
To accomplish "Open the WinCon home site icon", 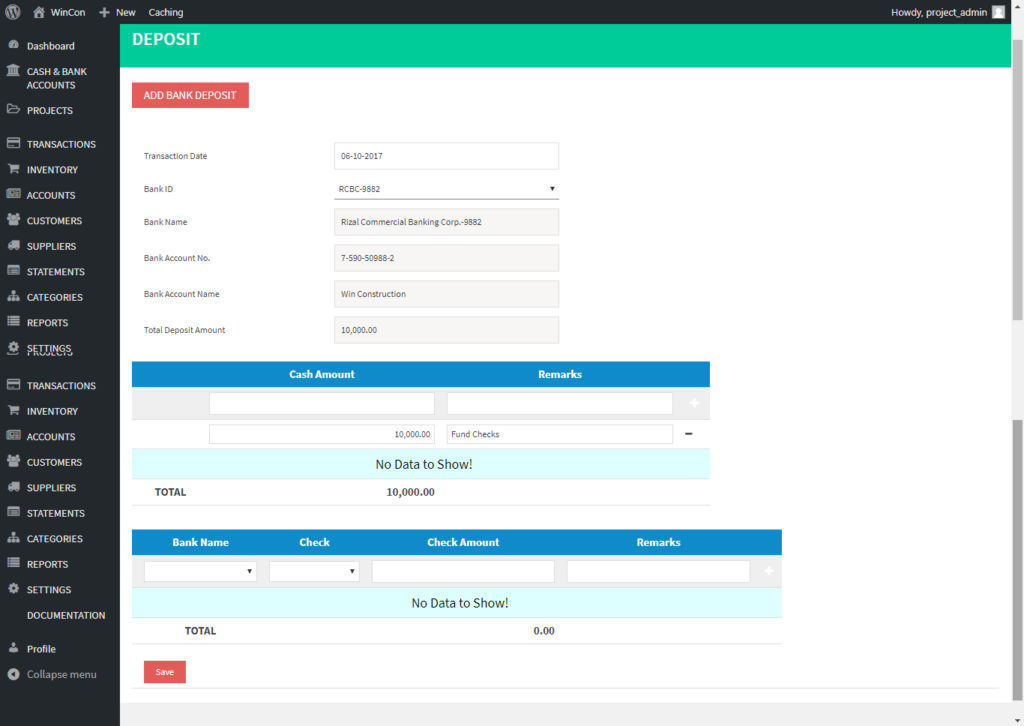I will pos(39,12).
